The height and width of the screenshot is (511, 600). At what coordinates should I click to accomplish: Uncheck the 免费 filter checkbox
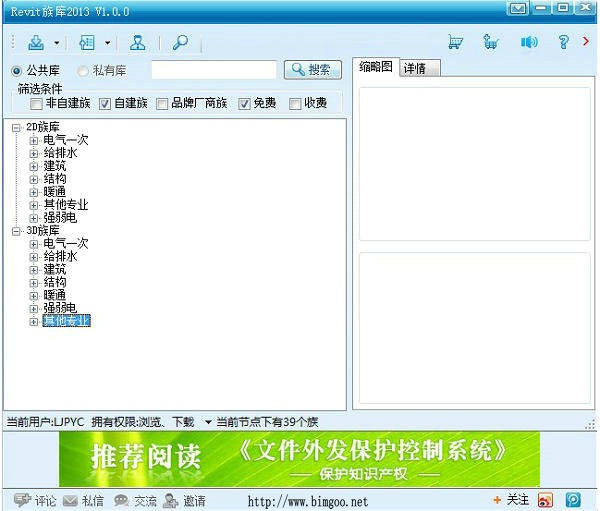(x=244, y=104)
